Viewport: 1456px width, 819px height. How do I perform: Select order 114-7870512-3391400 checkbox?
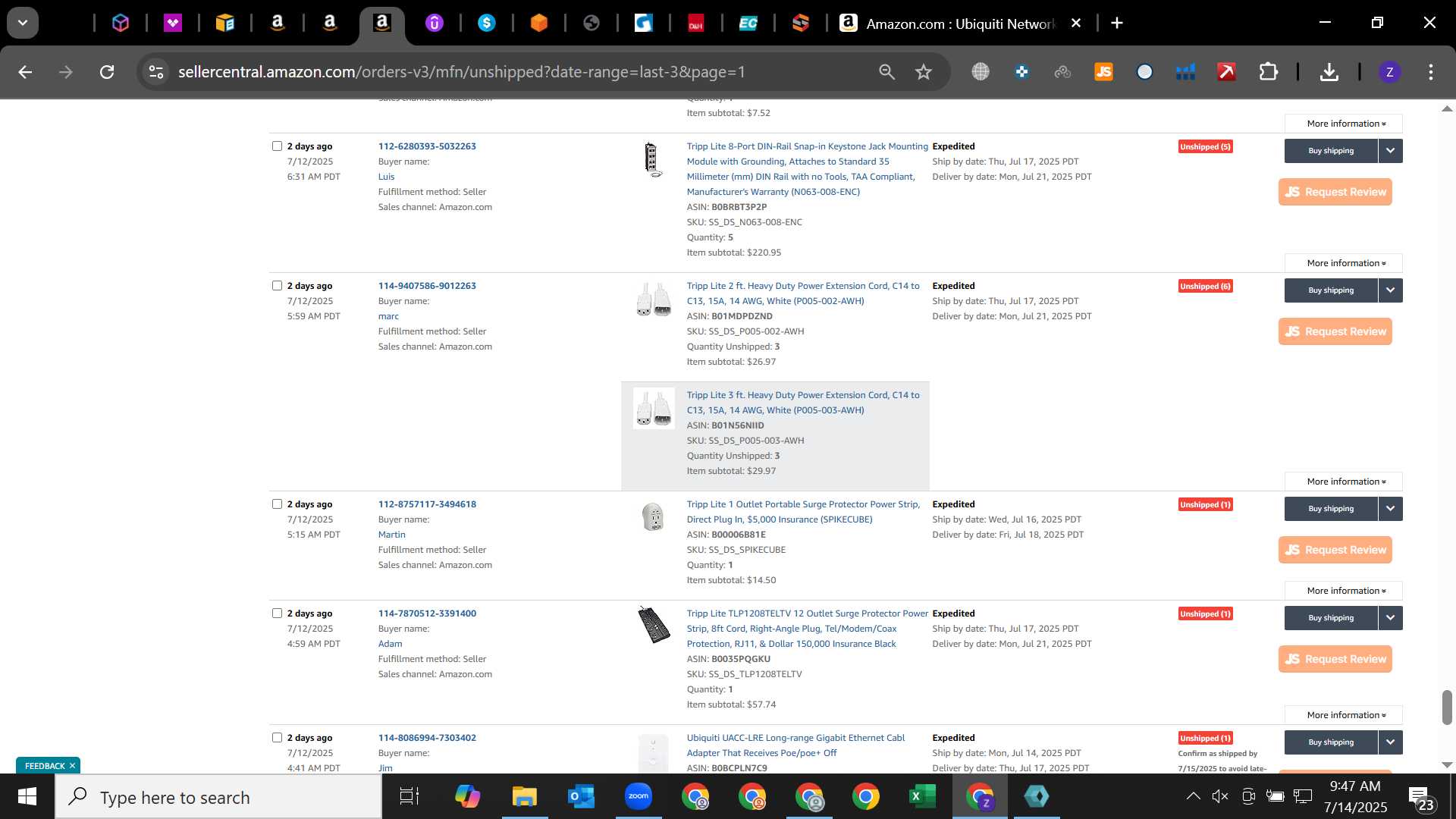pos(277,613)
